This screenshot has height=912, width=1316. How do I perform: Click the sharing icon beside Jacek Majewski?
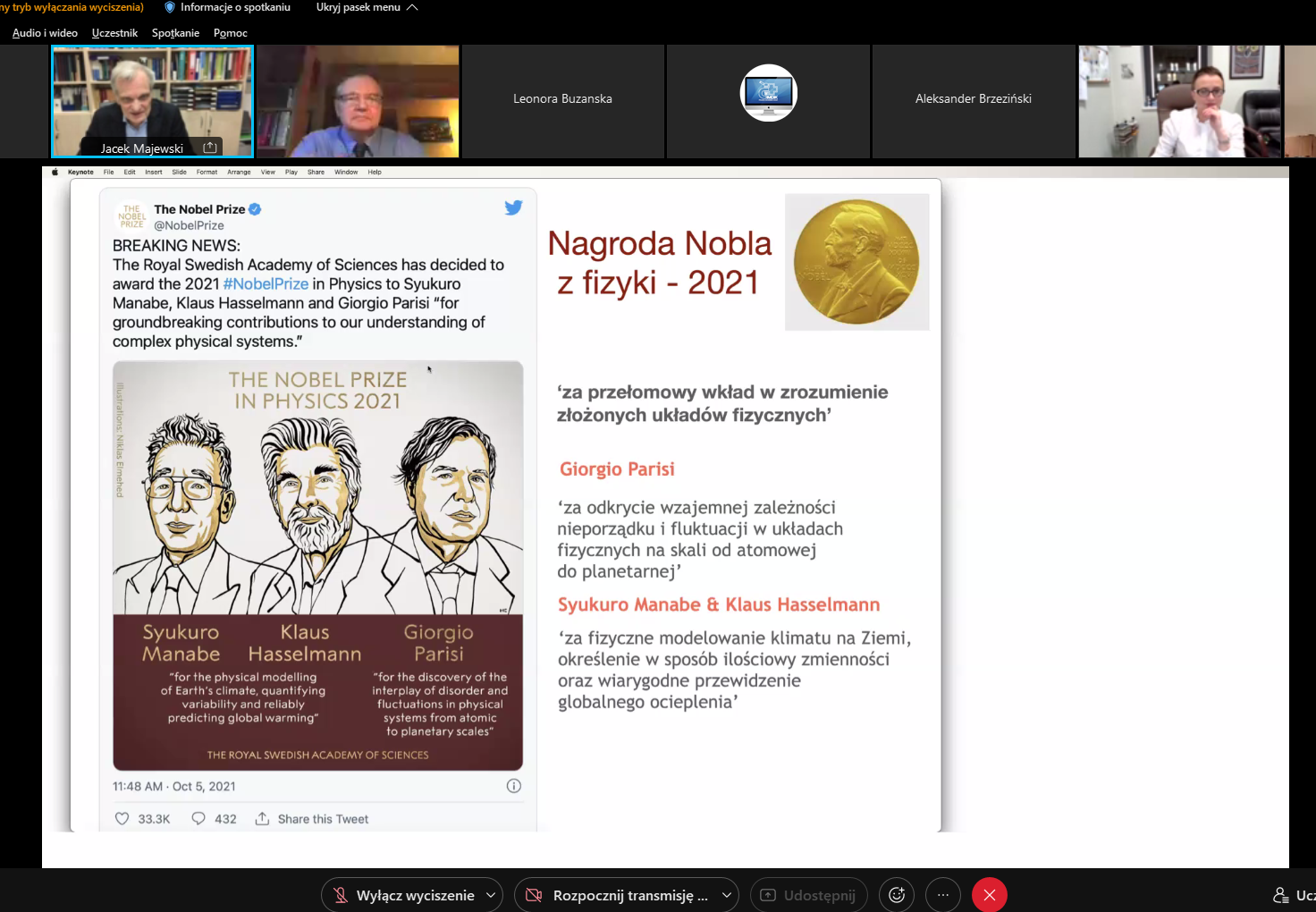click(x=210, y=148)
